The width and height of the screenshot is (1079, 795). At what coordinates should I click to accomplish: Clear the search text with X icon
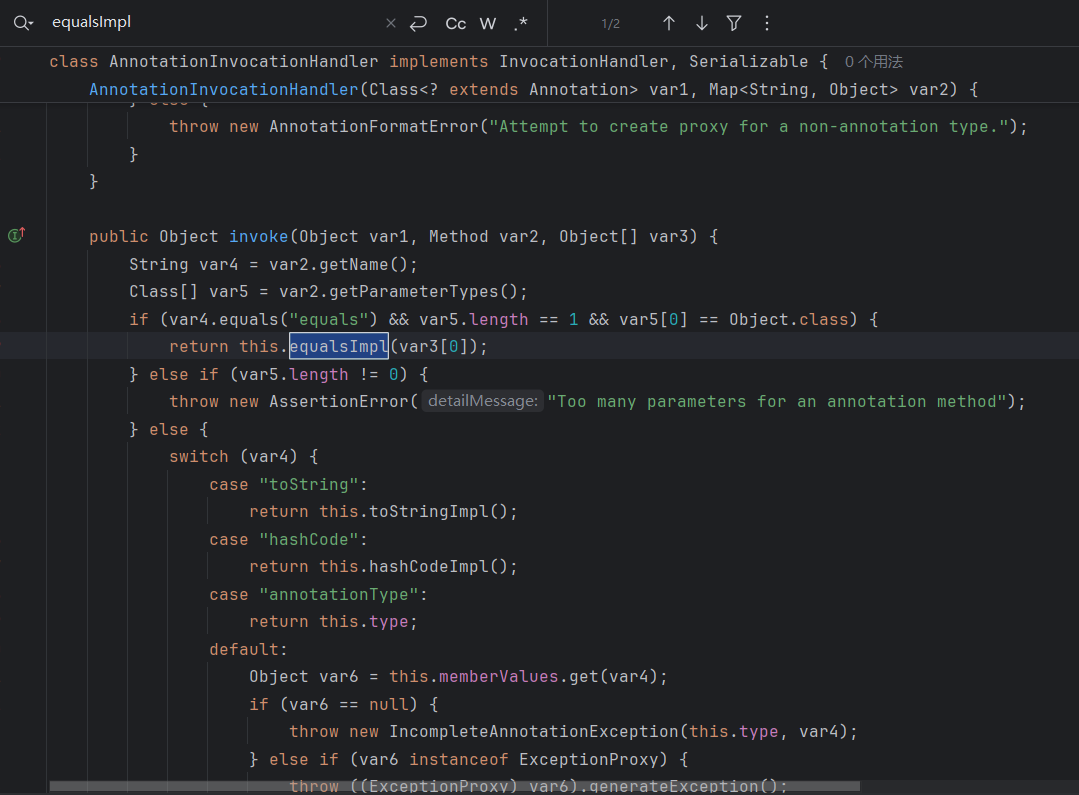[x=391, y=23]
